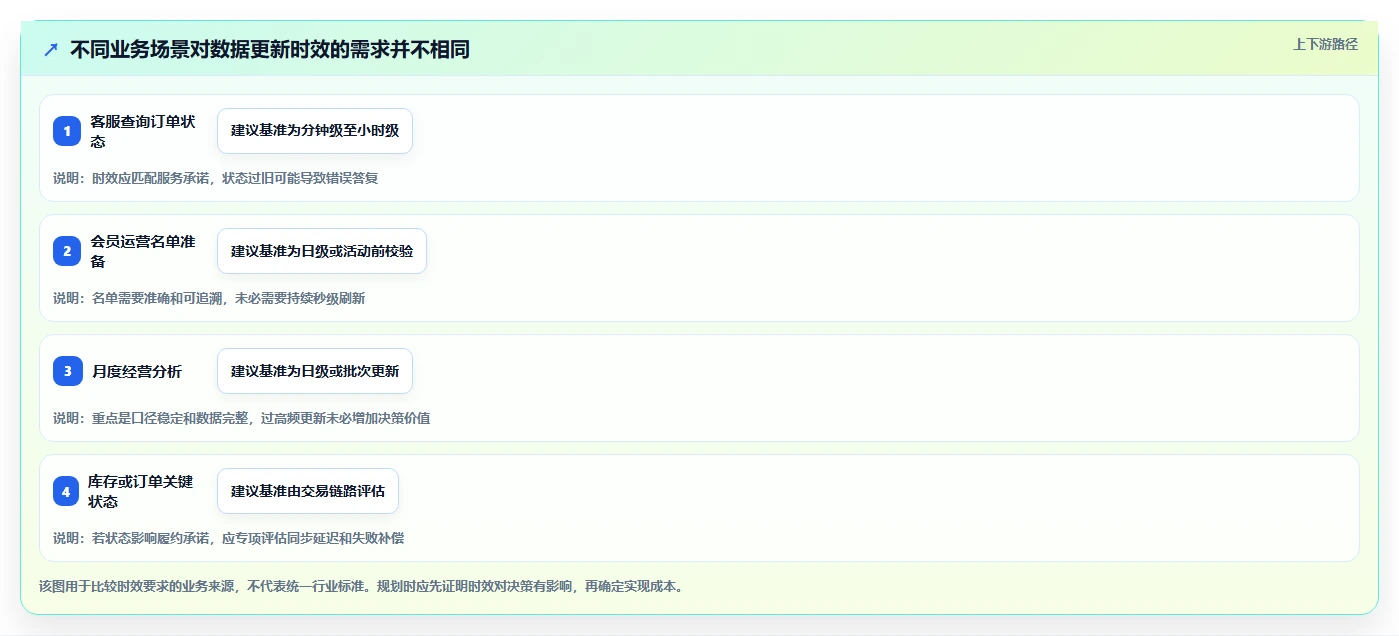This screenshot has width=1399, height=636.
Task: Click the 建议基准为日级或活动前校验 pill
Action: 322,251
